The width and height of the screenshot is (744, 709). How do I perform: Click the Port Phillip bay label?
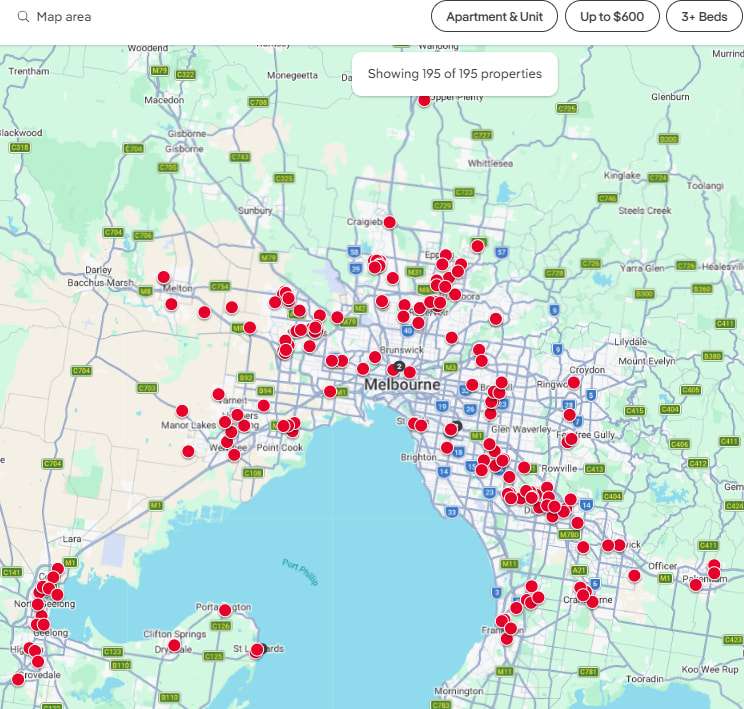[x=300, y=572]
